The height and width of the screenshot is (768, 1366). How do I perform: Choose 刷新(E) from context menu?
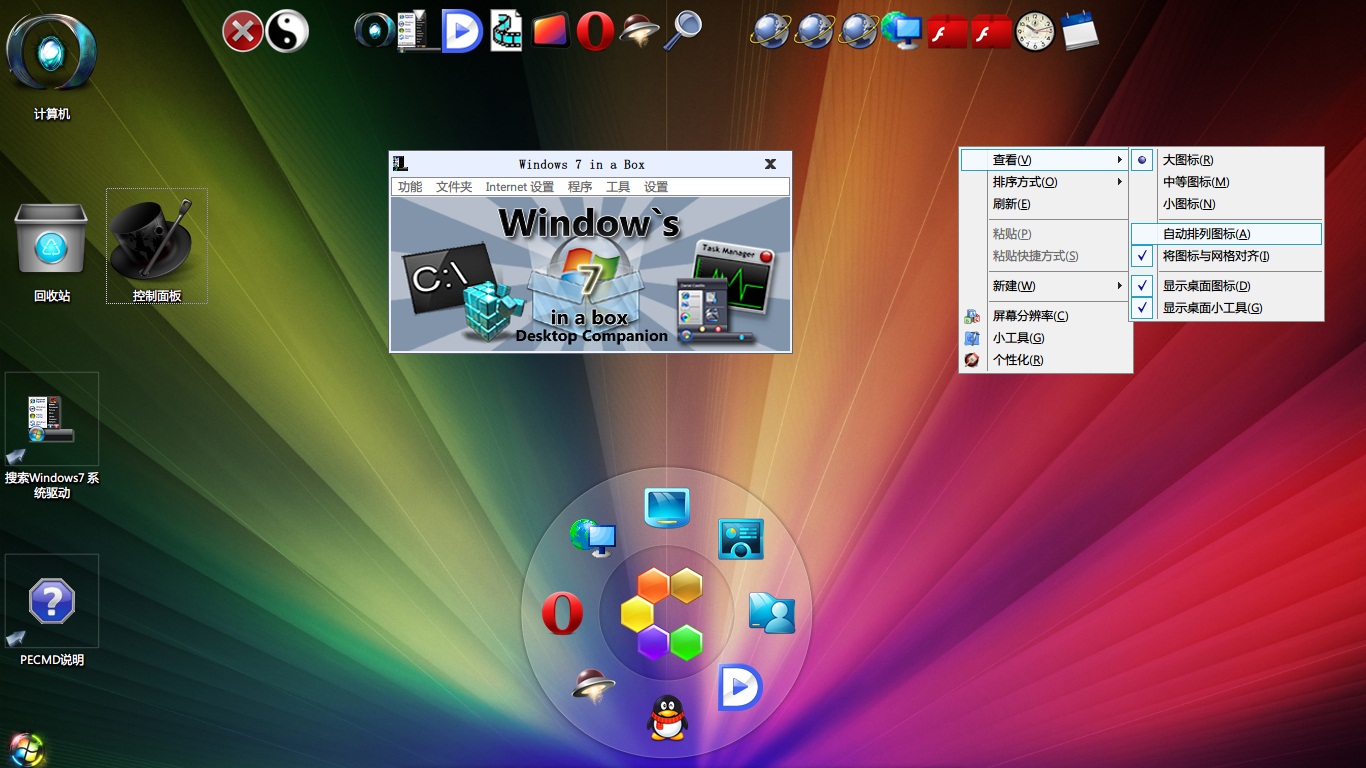[1045, 204]
